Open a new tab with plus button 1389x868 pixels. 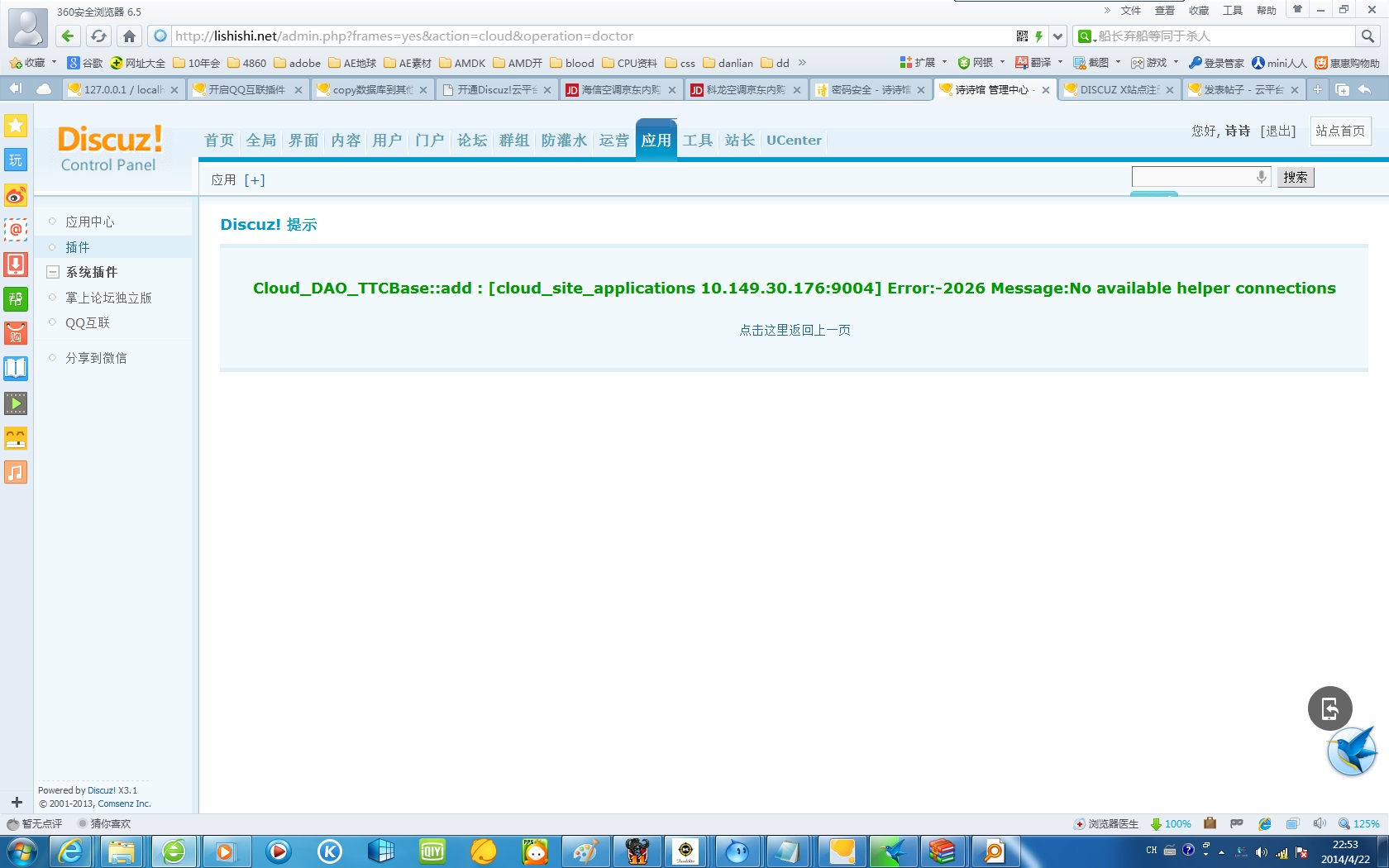(x=1318, y=89)
